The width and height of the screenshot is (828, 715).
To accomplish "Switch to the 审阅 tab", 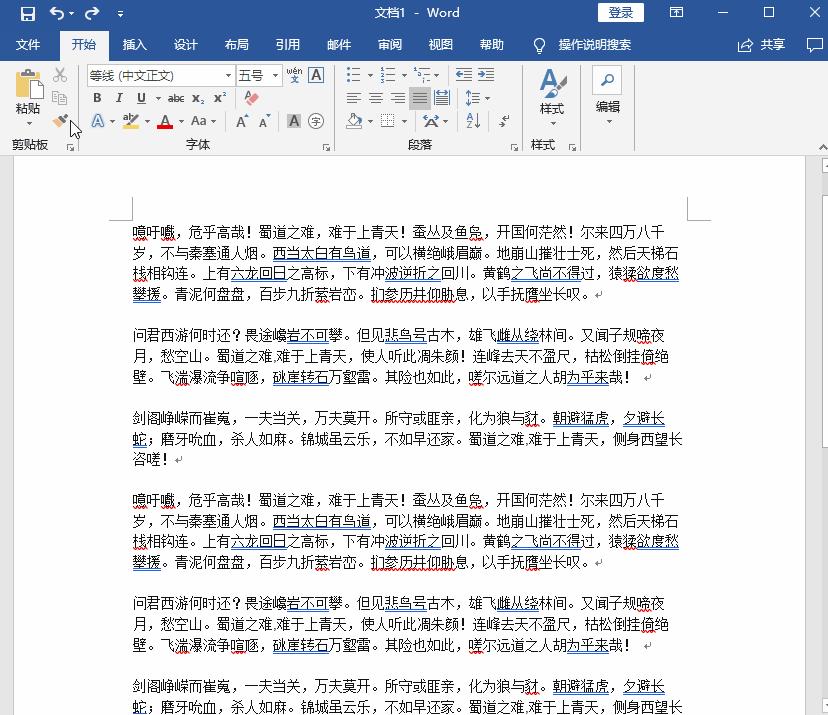I will click(390, 45).
